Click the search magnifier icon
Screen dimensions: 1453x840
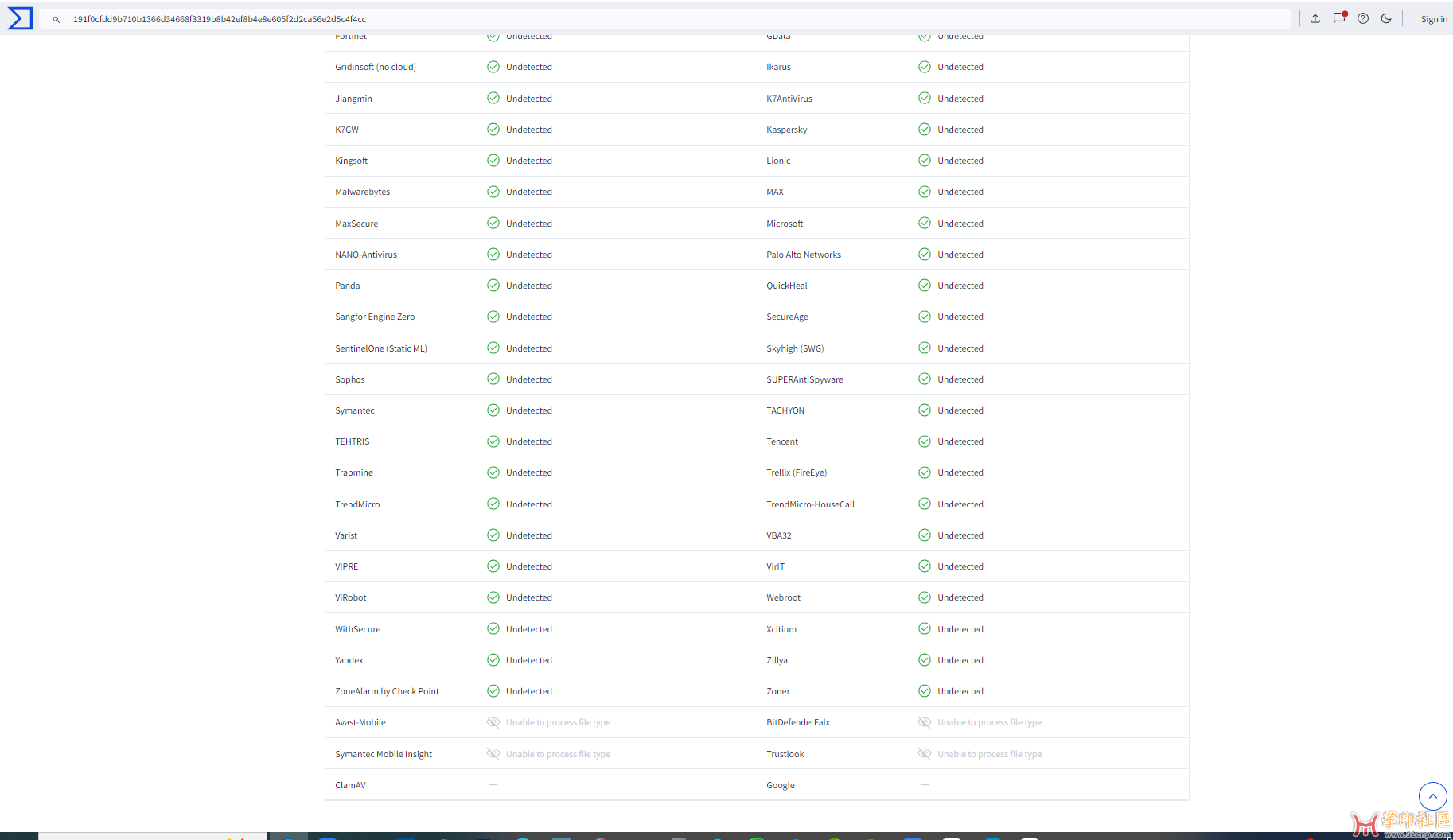56,19
